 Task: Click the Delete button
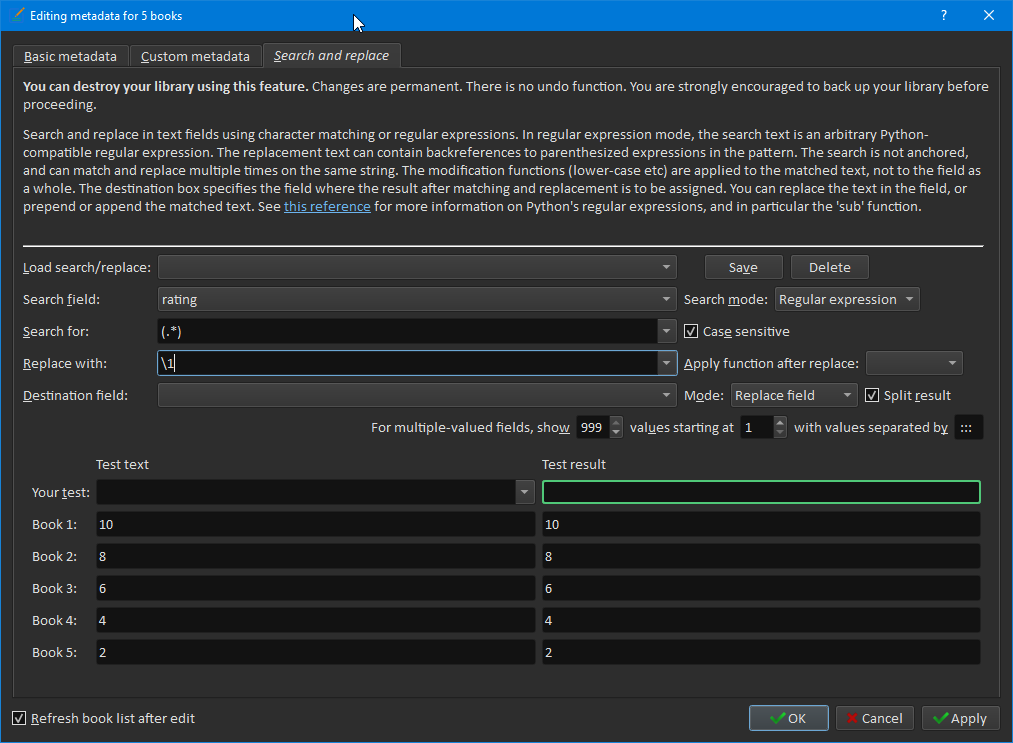[830, 267]
